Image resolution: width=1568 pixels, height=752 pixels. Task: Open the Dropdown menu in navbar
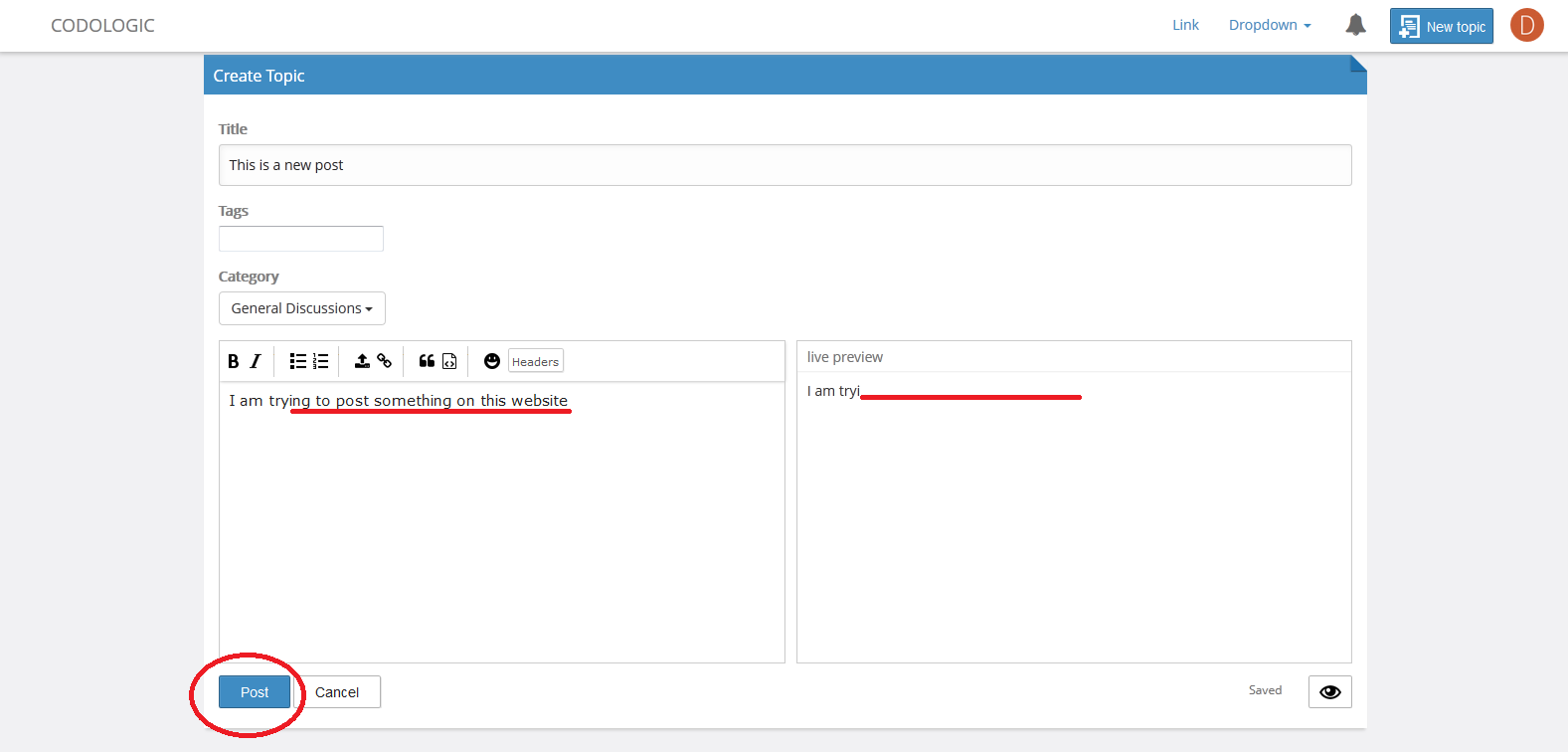[x=1270, y=25]
